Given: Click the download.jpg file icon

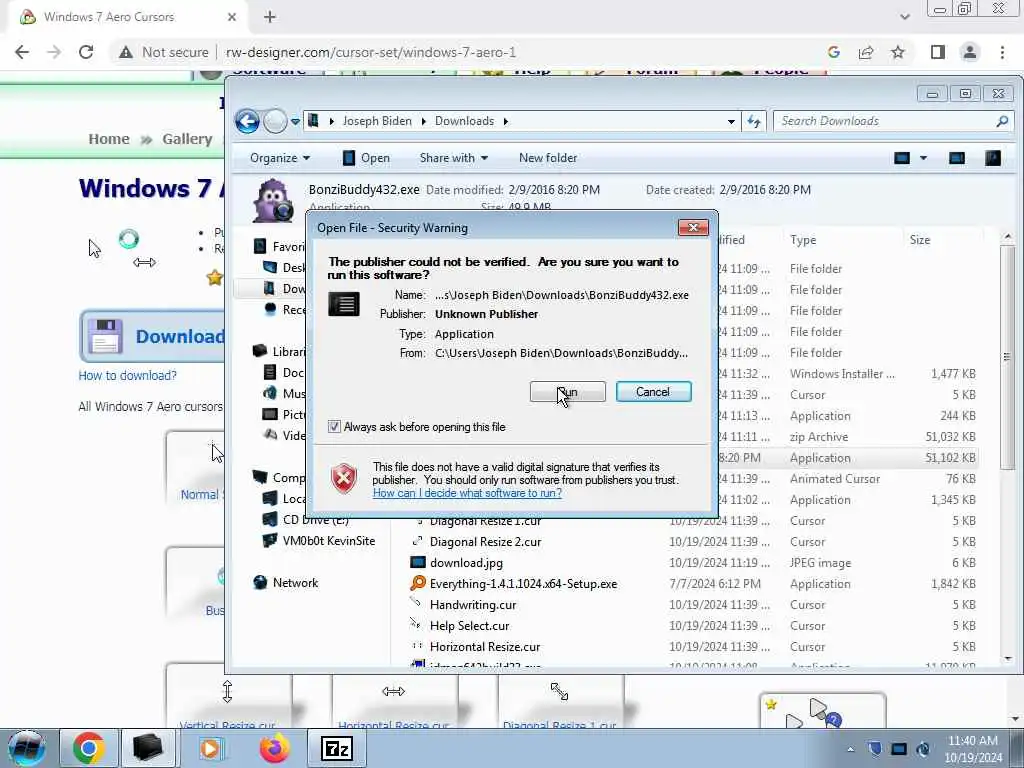Looking at the screenshot, I should [417, 562].
